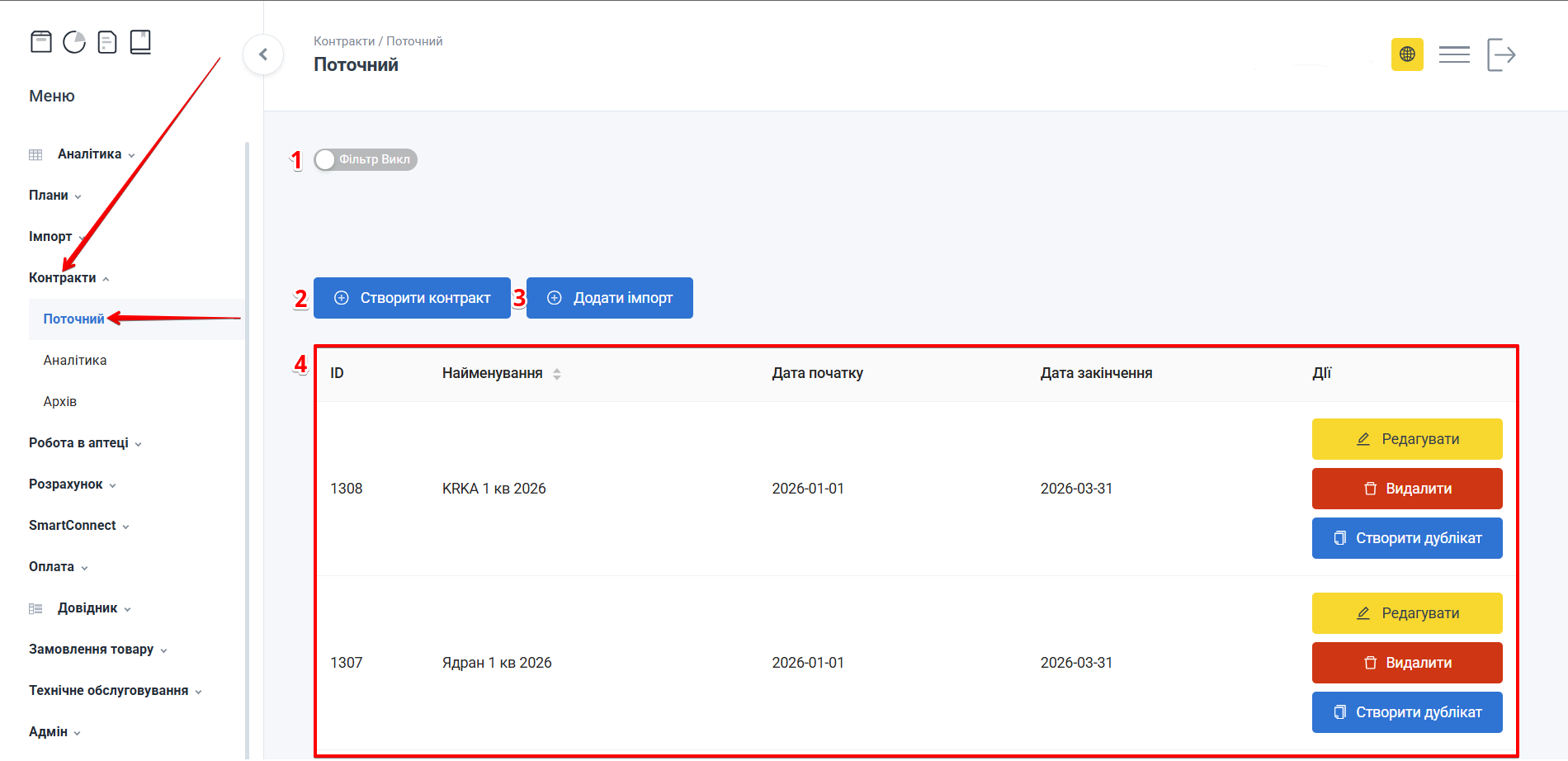Click the grid icon next to Аналітика
This screenshot has width=1568, height=761.
(x=35, y=154)
